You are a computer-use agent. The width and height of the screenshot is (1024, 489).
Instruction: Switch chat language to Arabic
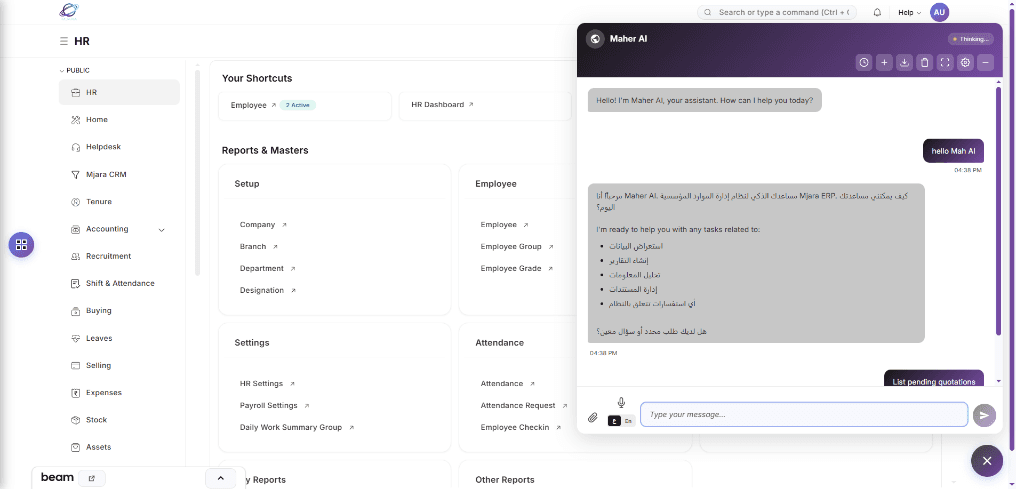pyautogui.click(x=615, y=421)
